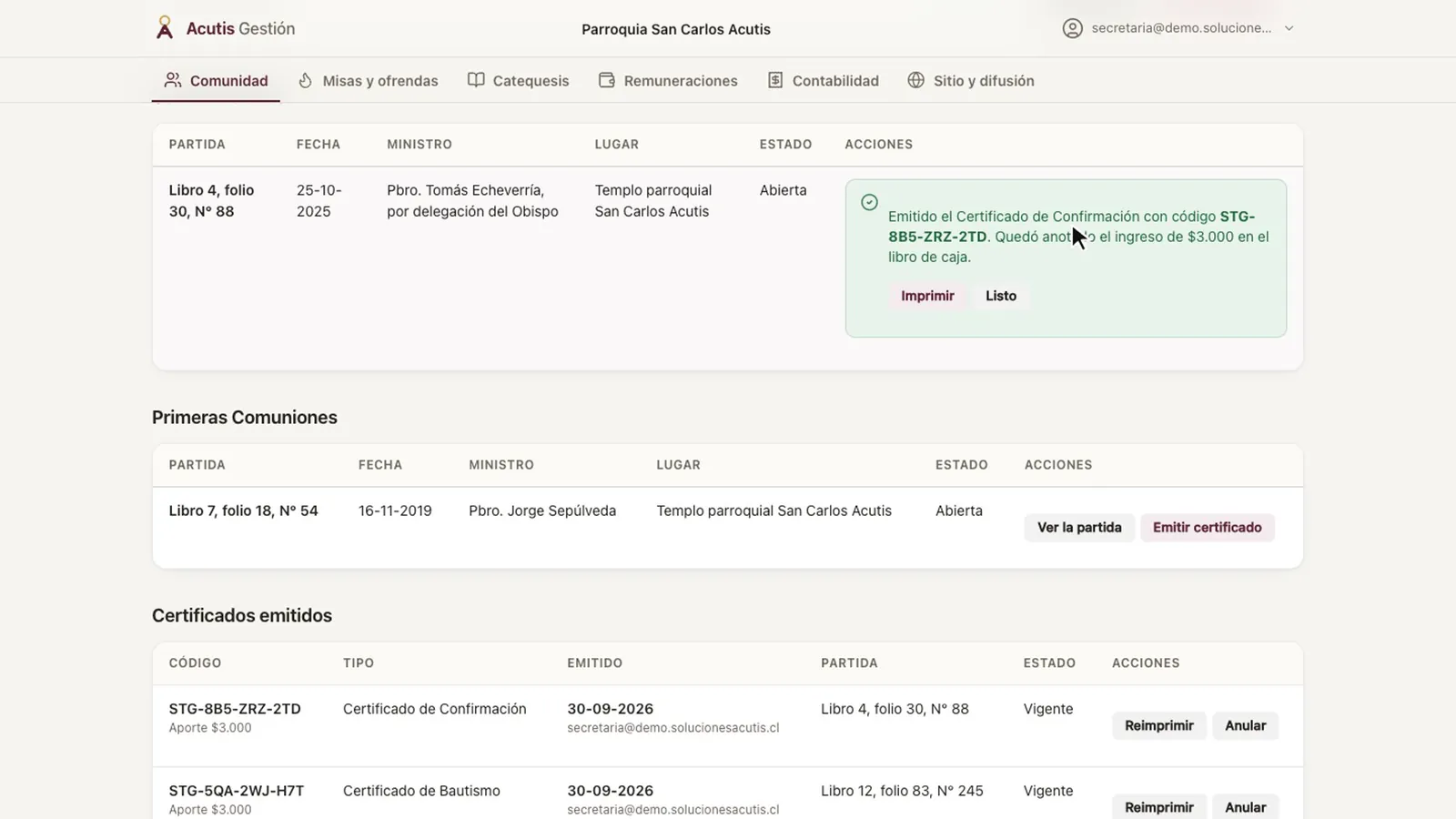Open the Remuneraciones tab
The height and width of the screenshot is (819, 1456).
pos(668,80)
